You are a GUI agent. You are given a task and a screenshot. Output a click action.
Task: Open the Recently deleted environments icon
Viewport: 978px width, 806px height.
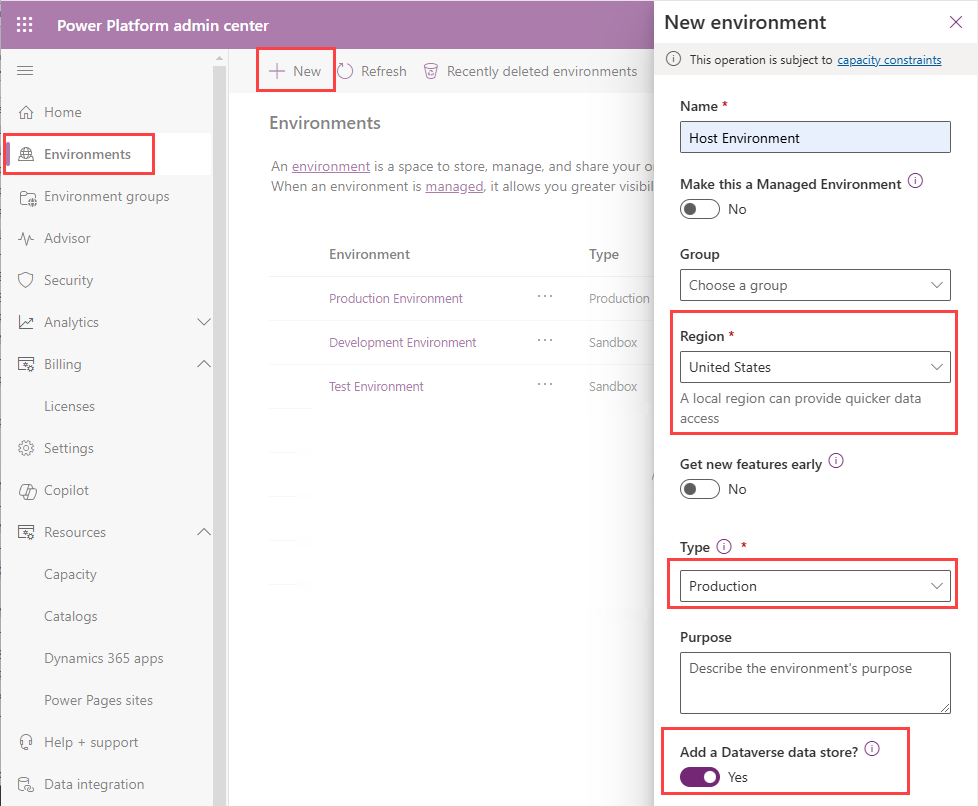(x=431, y=70)
